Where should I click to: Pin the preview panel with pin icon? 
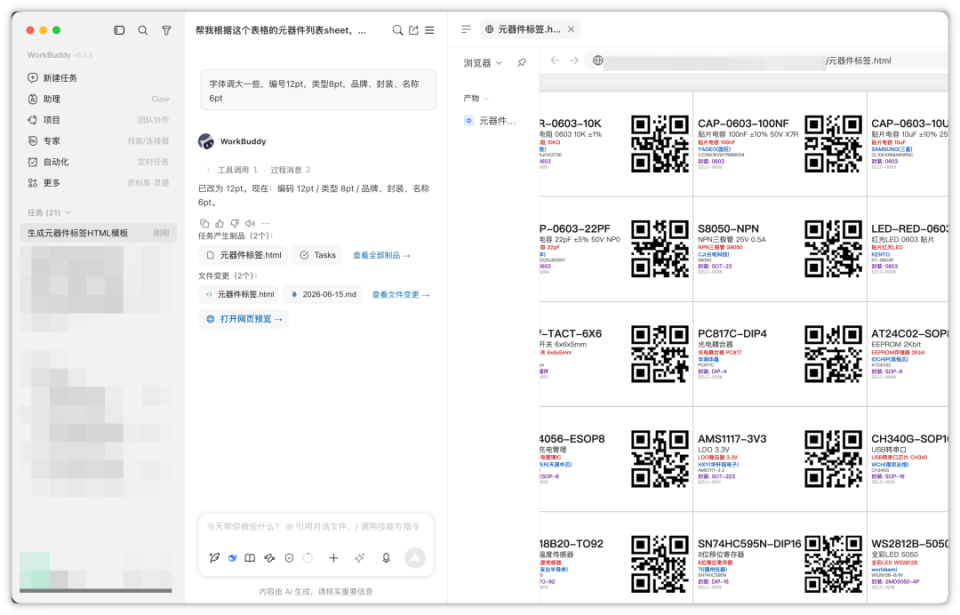522,62
